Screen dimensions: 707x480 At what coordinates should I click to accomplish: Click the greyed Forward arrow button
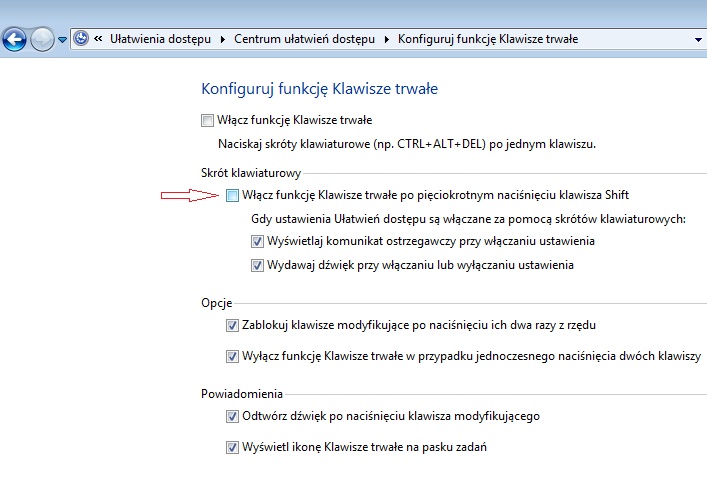pyautogui.click(x=42, y=40)
